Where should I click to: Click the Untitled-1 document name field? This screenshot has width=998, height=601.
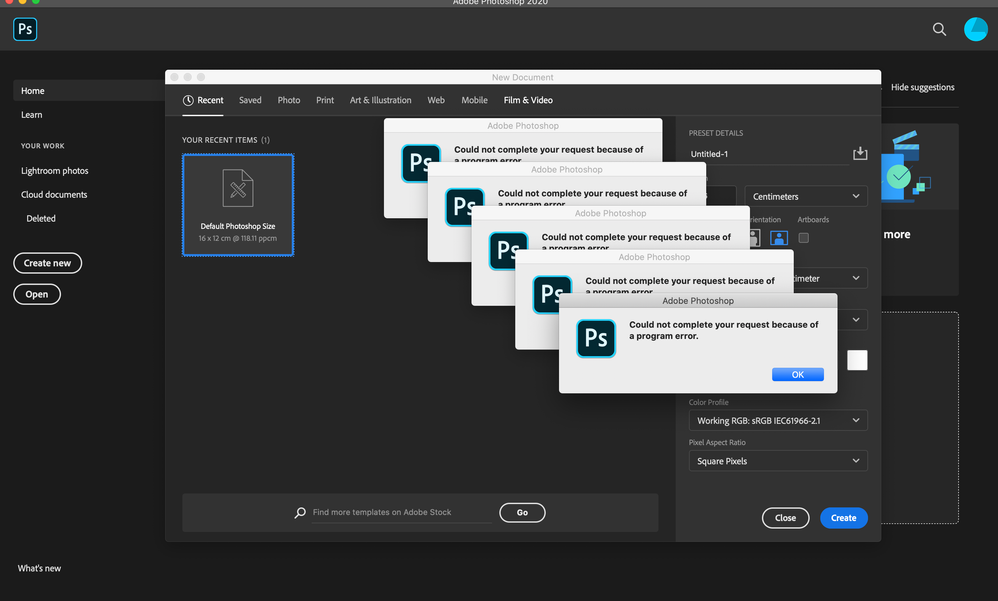pyautogui.click(x=769, y=154)
